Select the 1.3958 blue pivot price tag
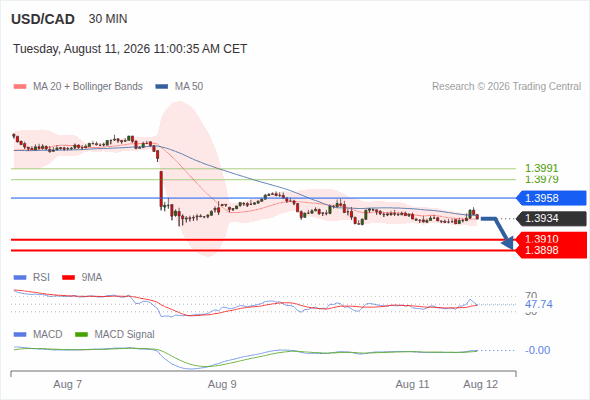 552,198
